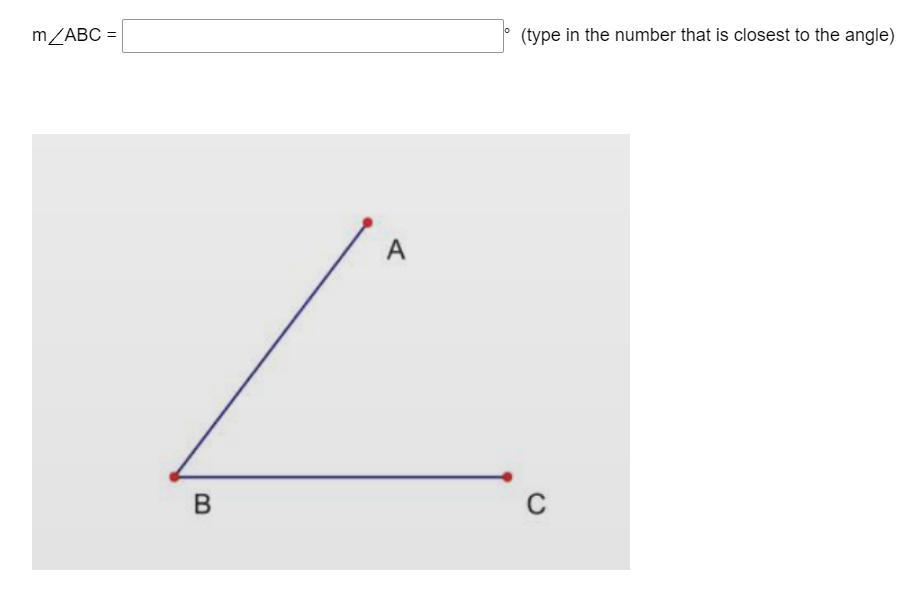Click the angle symbol in the m∠ABC label
Screen dimensions: 915x590
55,37
